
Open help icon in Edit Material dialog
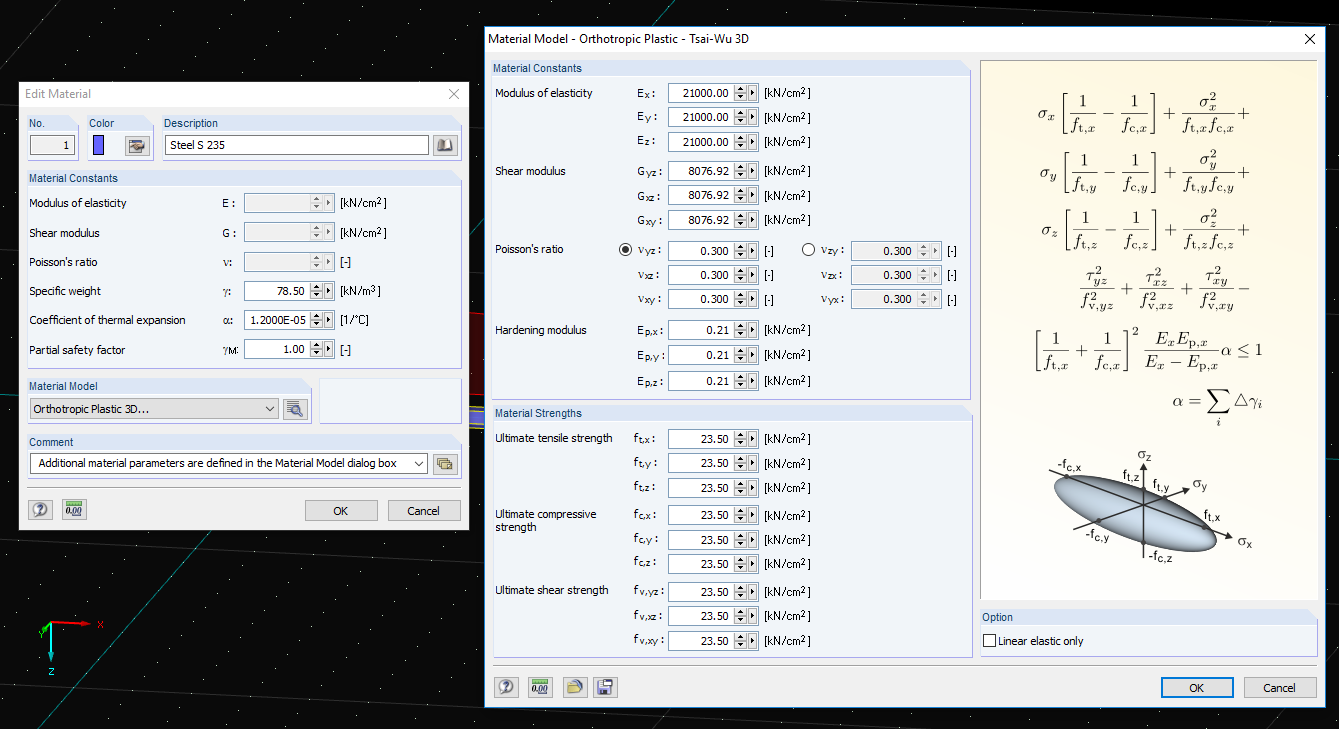[40, 509]
